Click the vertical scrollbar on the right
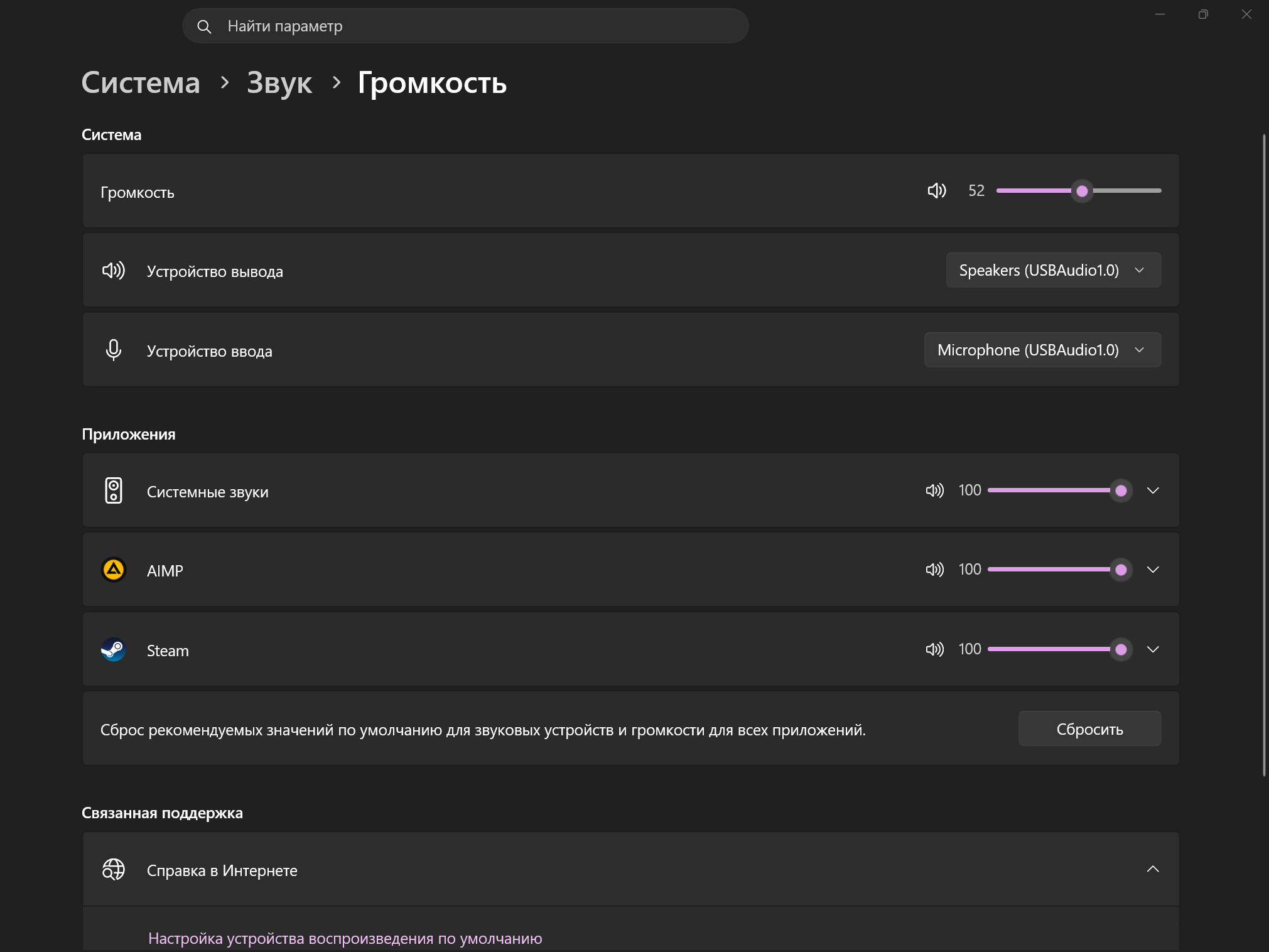 coord(1264,455)
